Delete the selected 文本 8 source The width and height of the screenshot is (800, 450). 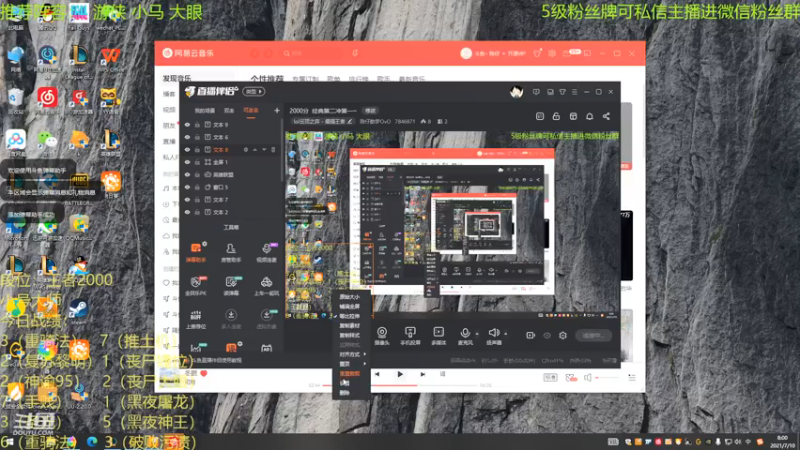(x=273, y=149)
